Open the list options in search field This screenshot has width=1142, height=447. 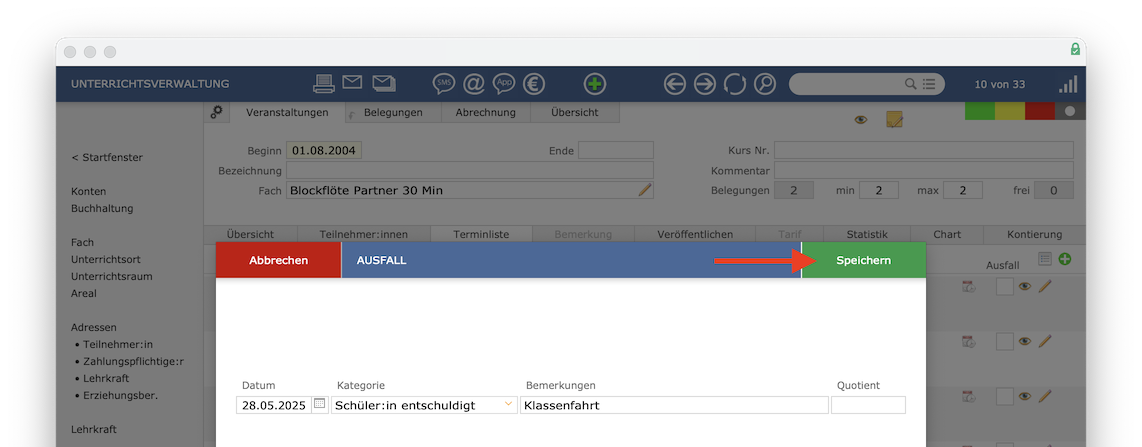coord(929,84)
